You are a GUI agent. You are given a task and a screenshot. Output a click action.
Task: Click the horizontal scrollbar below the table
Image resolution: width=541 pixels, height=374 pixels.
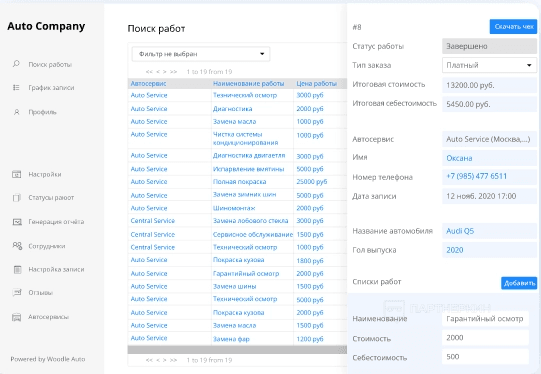click(x=237, y=350)
